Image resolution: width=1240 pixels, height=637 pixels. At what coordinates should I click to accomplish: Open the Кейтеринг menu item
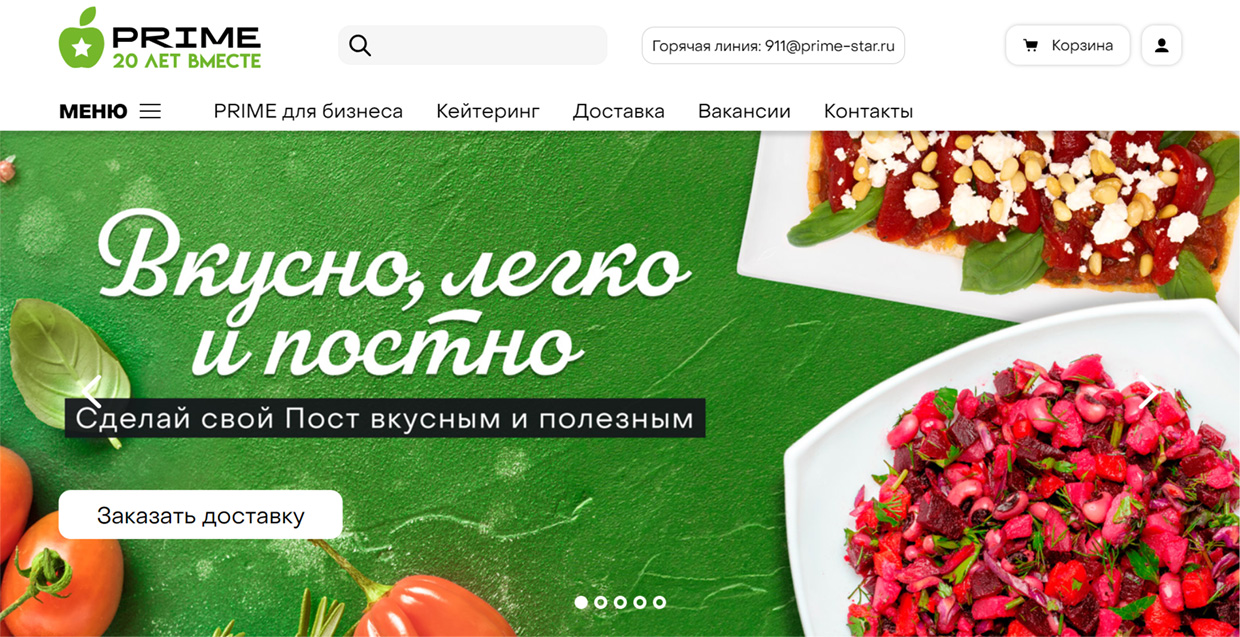tap(488, 111)
